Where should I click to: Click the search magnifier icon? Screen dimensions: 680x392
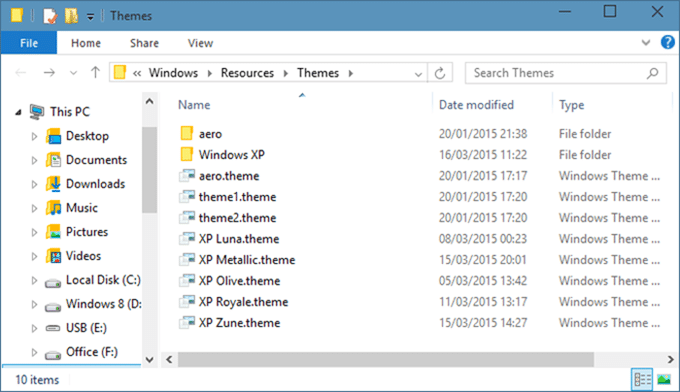653,73
